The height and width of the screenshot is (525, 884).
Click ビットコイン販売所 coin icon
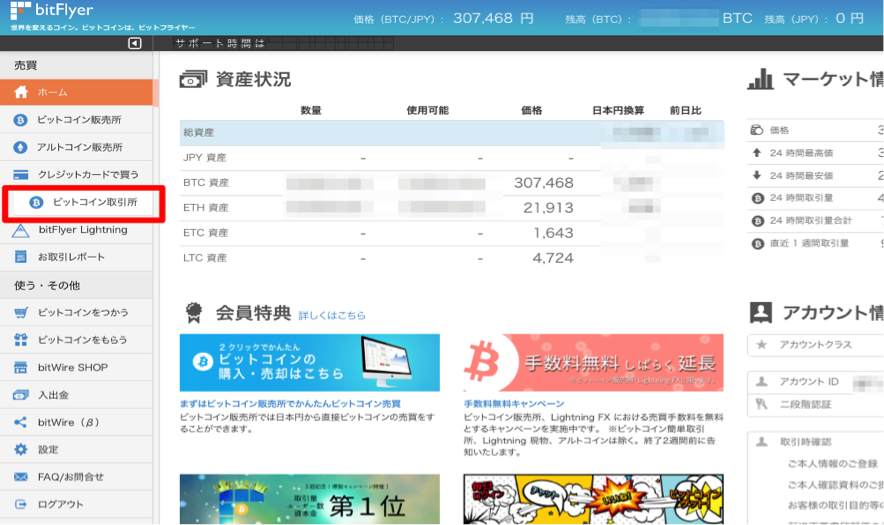(20, 120)
